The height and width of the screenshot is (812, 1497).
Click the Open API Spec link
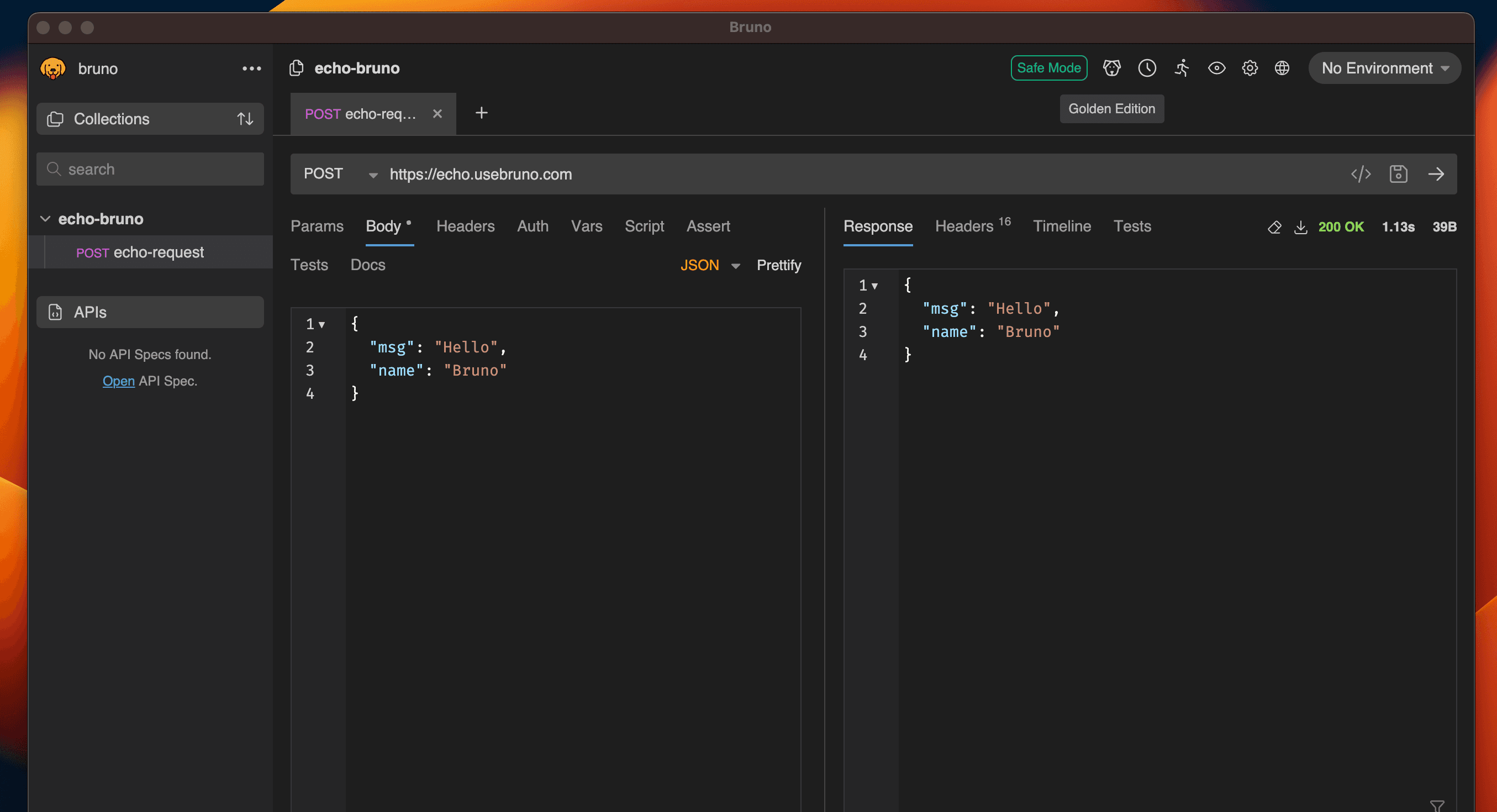coord(119,381)
